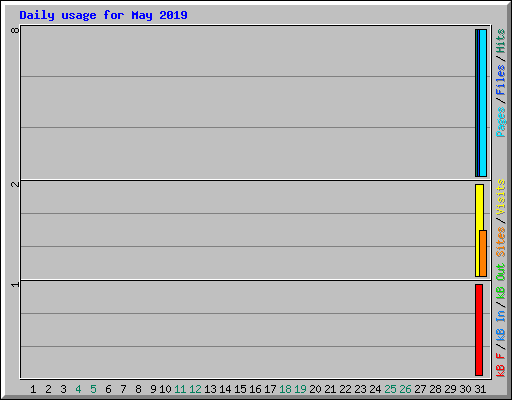Click the cyan Pages bar for day 31
The height and width of the screenshot is (400, 512).
point(483,103)
